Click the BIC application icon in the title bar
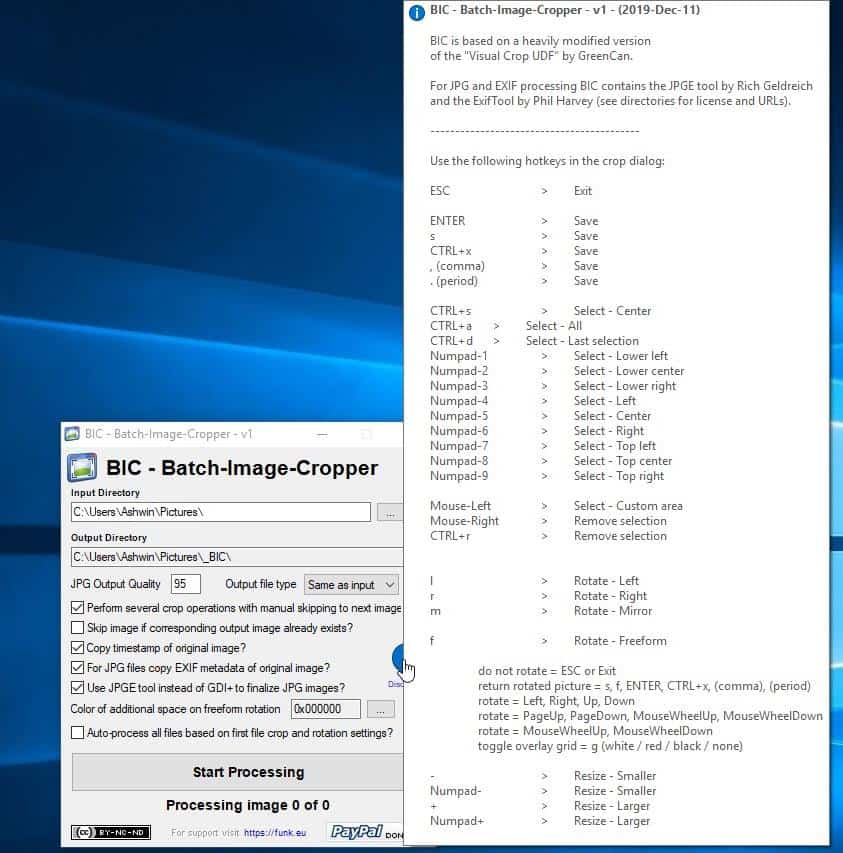Viewport: 843px width, 853px height. click(73, 432)
